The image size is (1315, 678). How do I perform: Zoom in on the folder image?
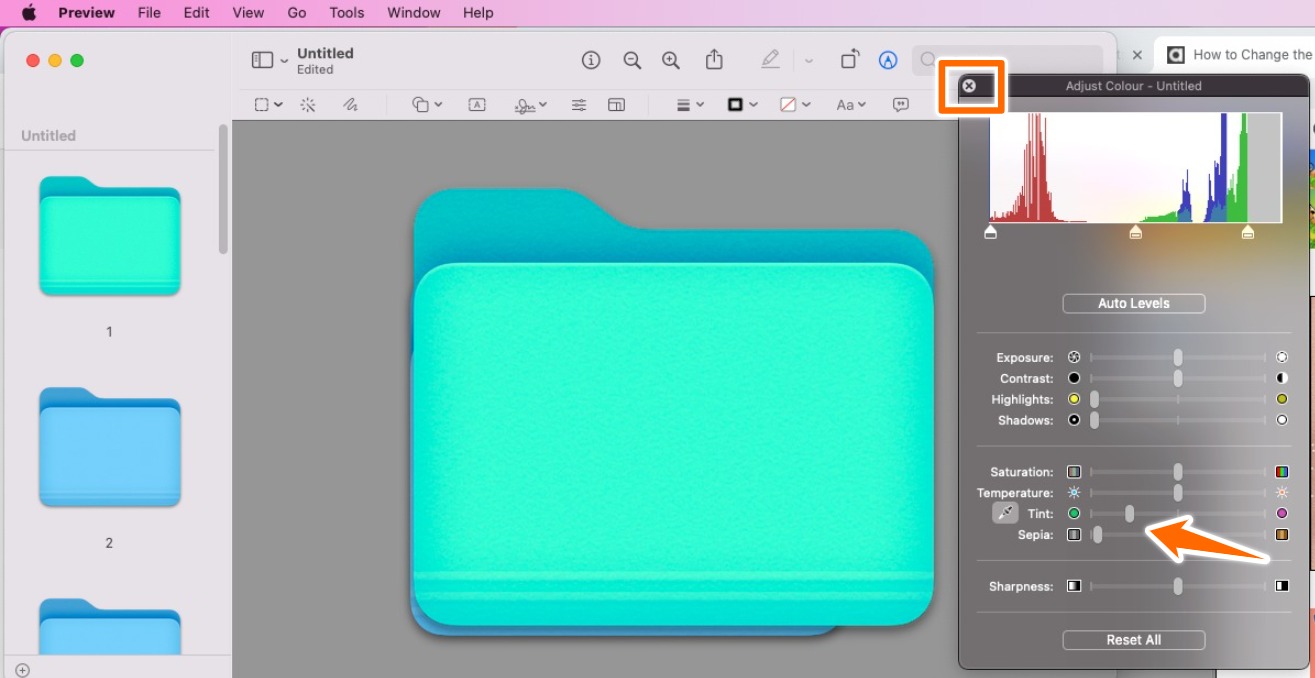tap(671, 60)
